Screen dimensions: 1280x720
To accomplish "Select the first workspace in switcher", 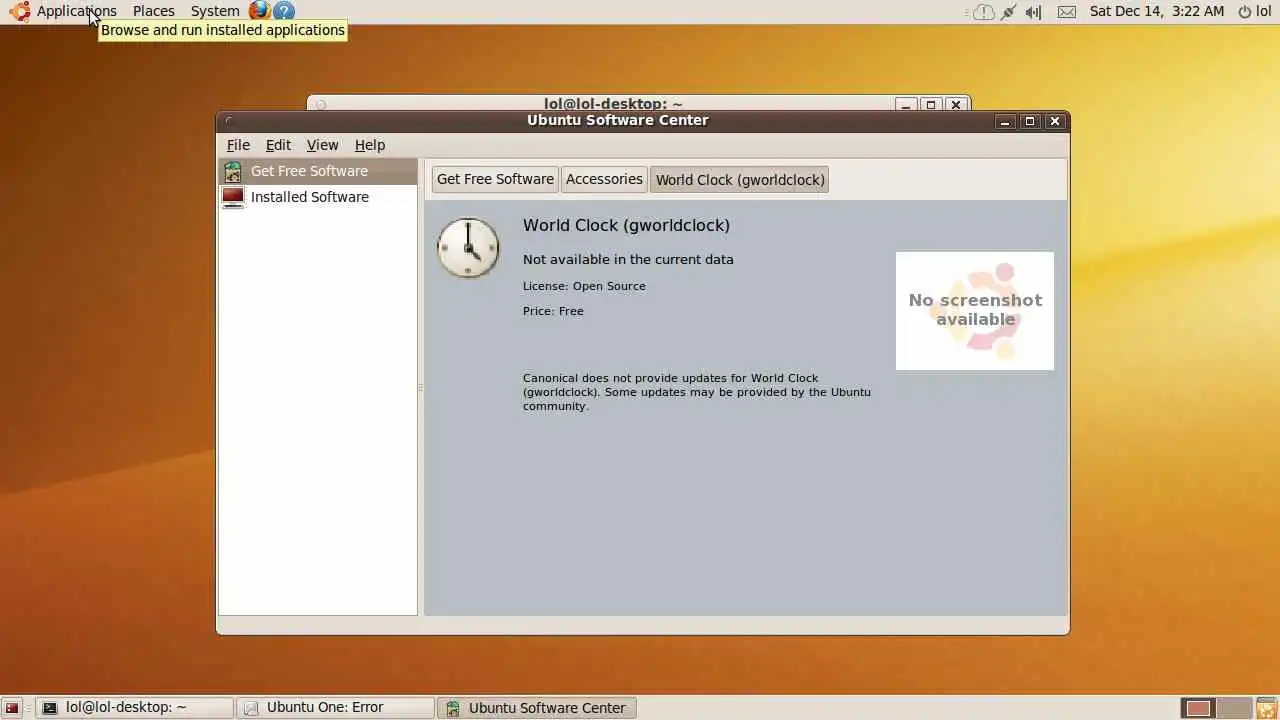I will pyautogui.click(x=1198, y=708).
